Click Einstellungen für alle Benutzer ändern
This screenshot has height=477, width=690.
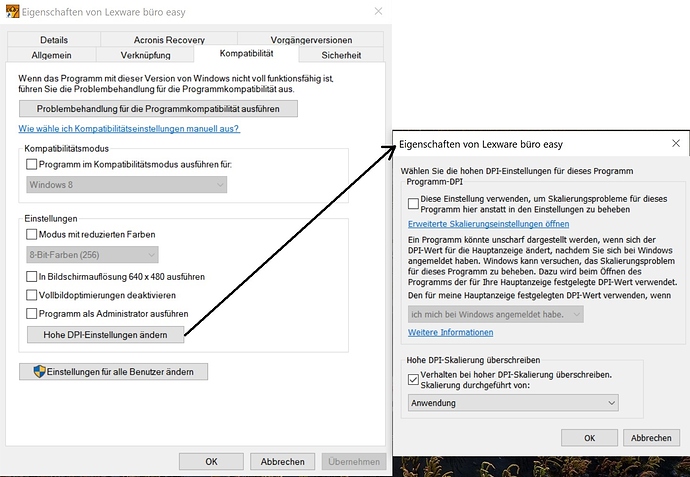114,372
